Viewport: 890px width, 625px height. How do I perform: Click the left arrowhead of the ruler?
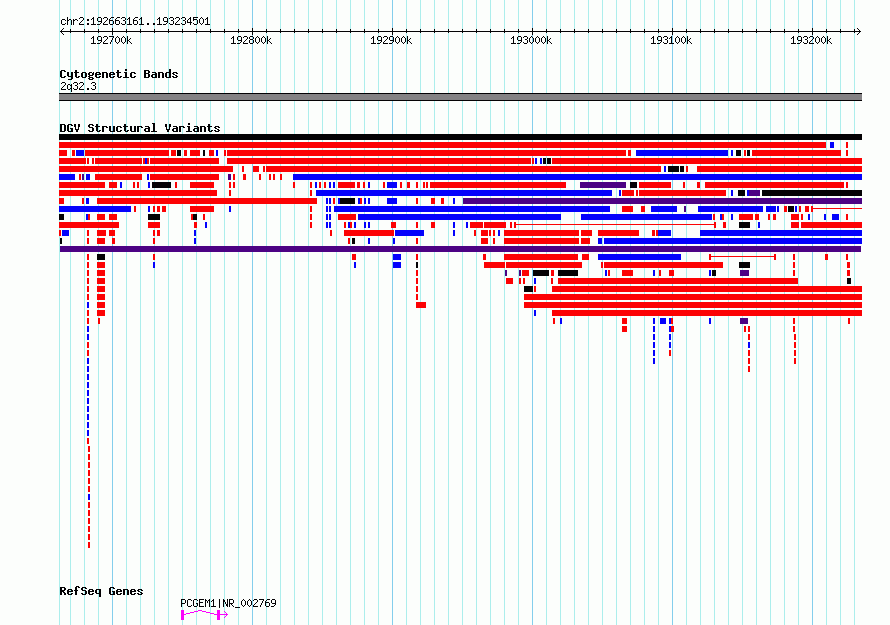coord(62,31)
